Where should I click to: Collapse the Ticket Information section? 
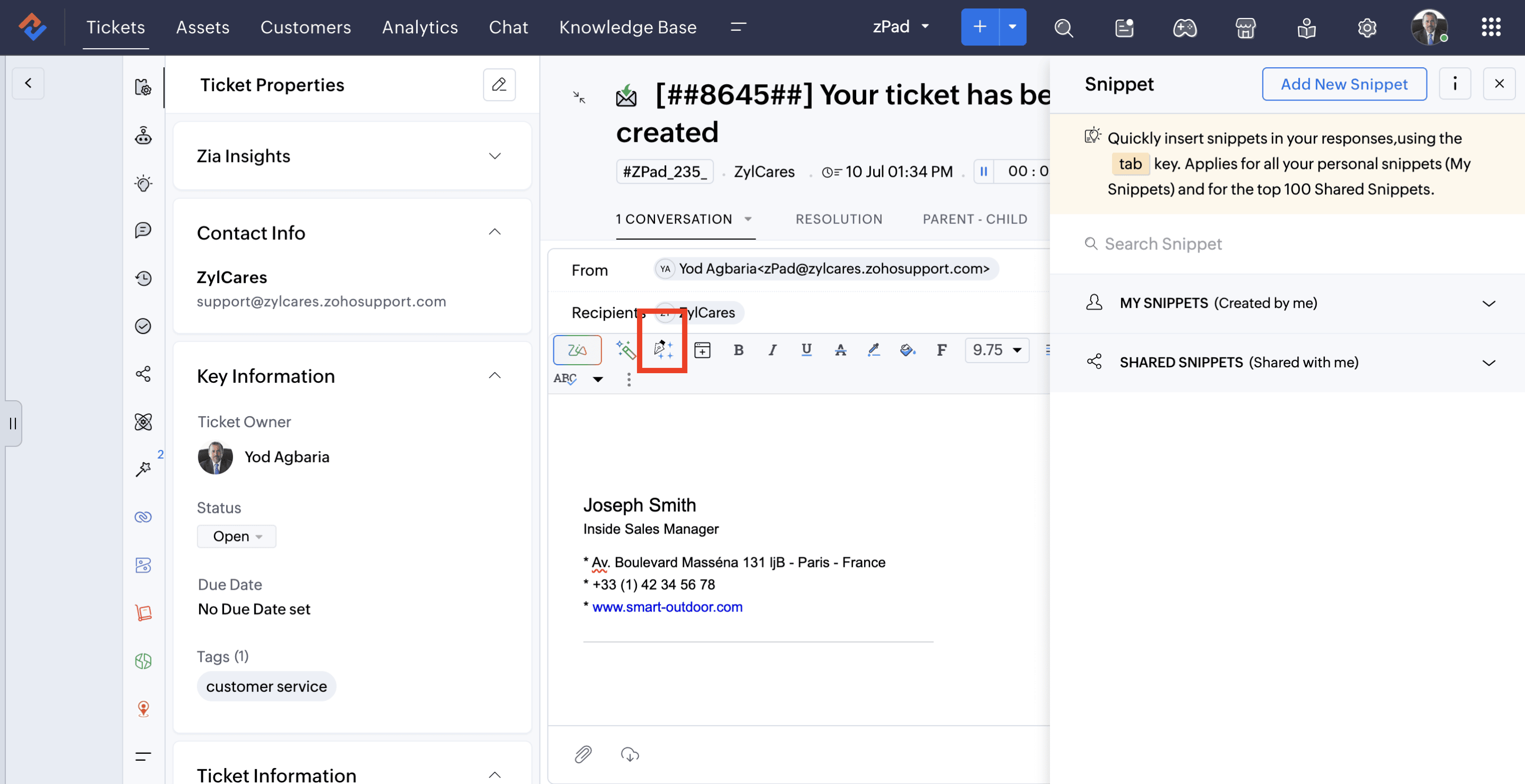pos(495,774)
